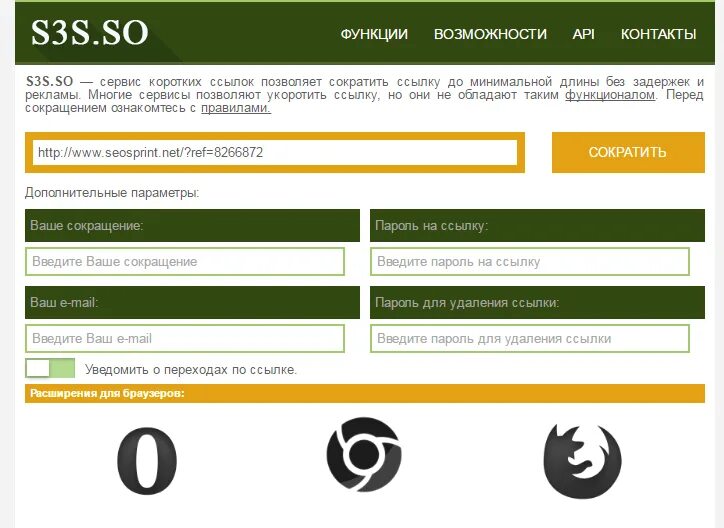Screen dimensions: 724x528
Task: Open the ВОЗМОЖНОСТИ menu item
Action: [490, 34]
